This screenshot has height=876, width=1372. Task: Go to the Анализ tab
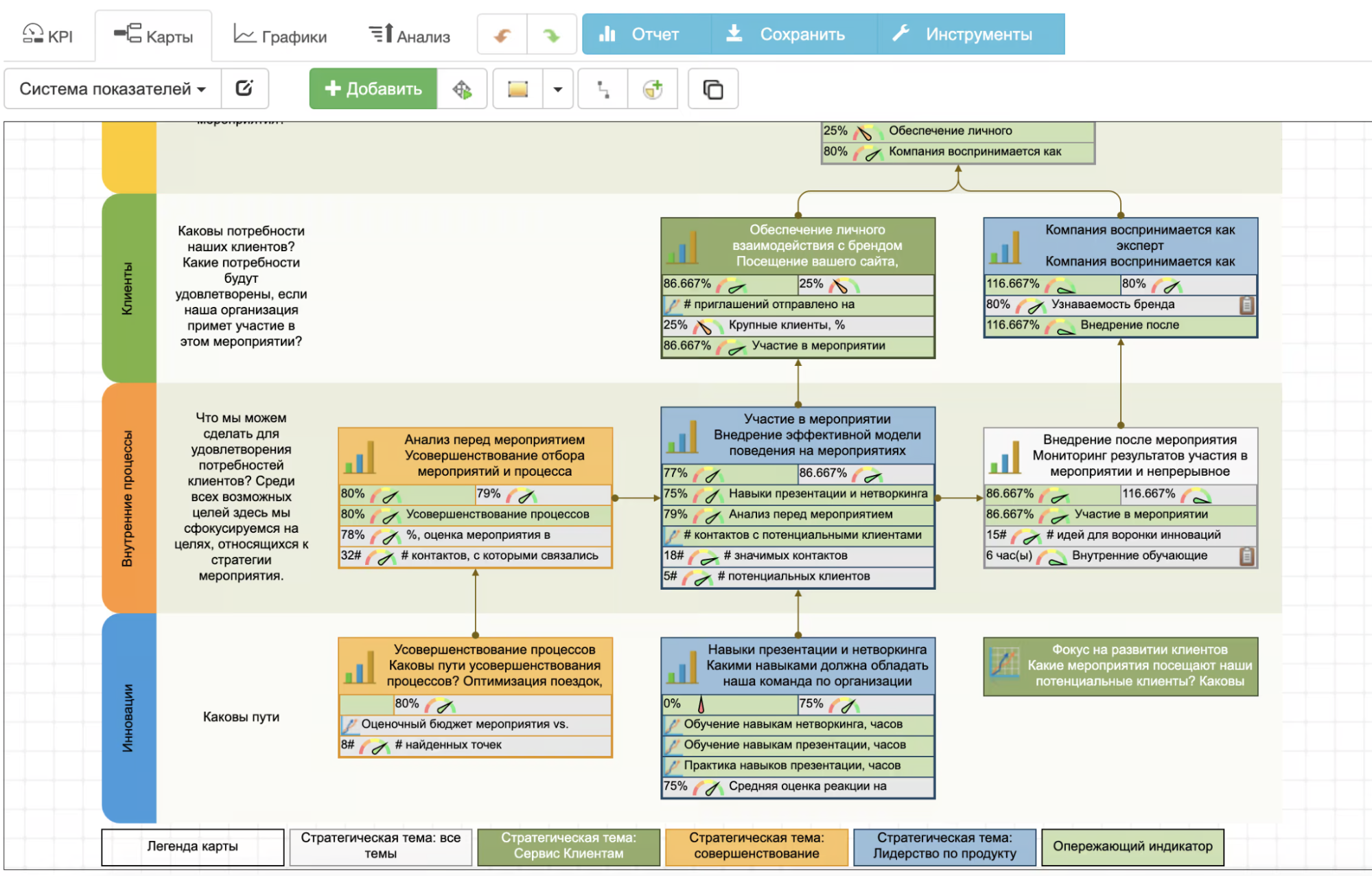(410, 35)
